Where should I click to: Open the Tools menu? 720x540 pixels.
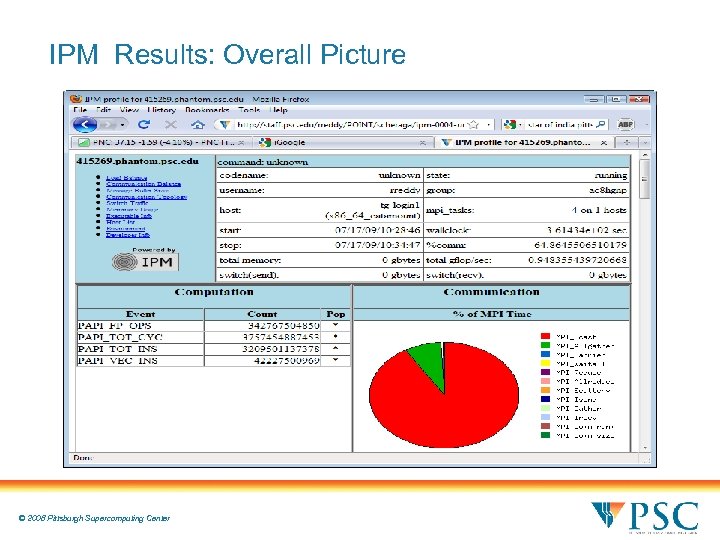click(x=249, y=110)
